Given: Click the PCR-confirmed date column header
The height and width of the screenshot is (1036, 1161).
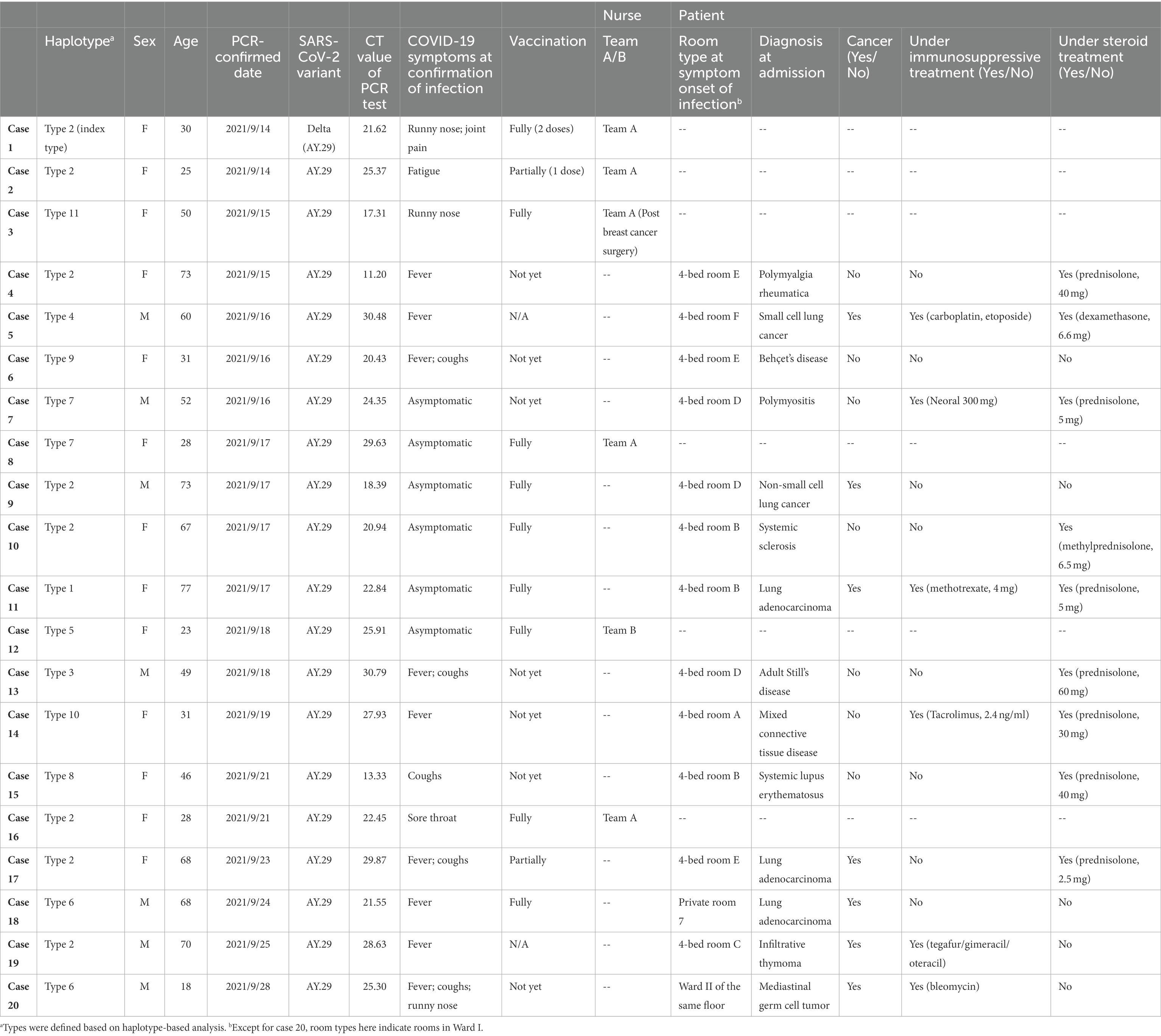Looking at the screenshot, I should 248,57.
